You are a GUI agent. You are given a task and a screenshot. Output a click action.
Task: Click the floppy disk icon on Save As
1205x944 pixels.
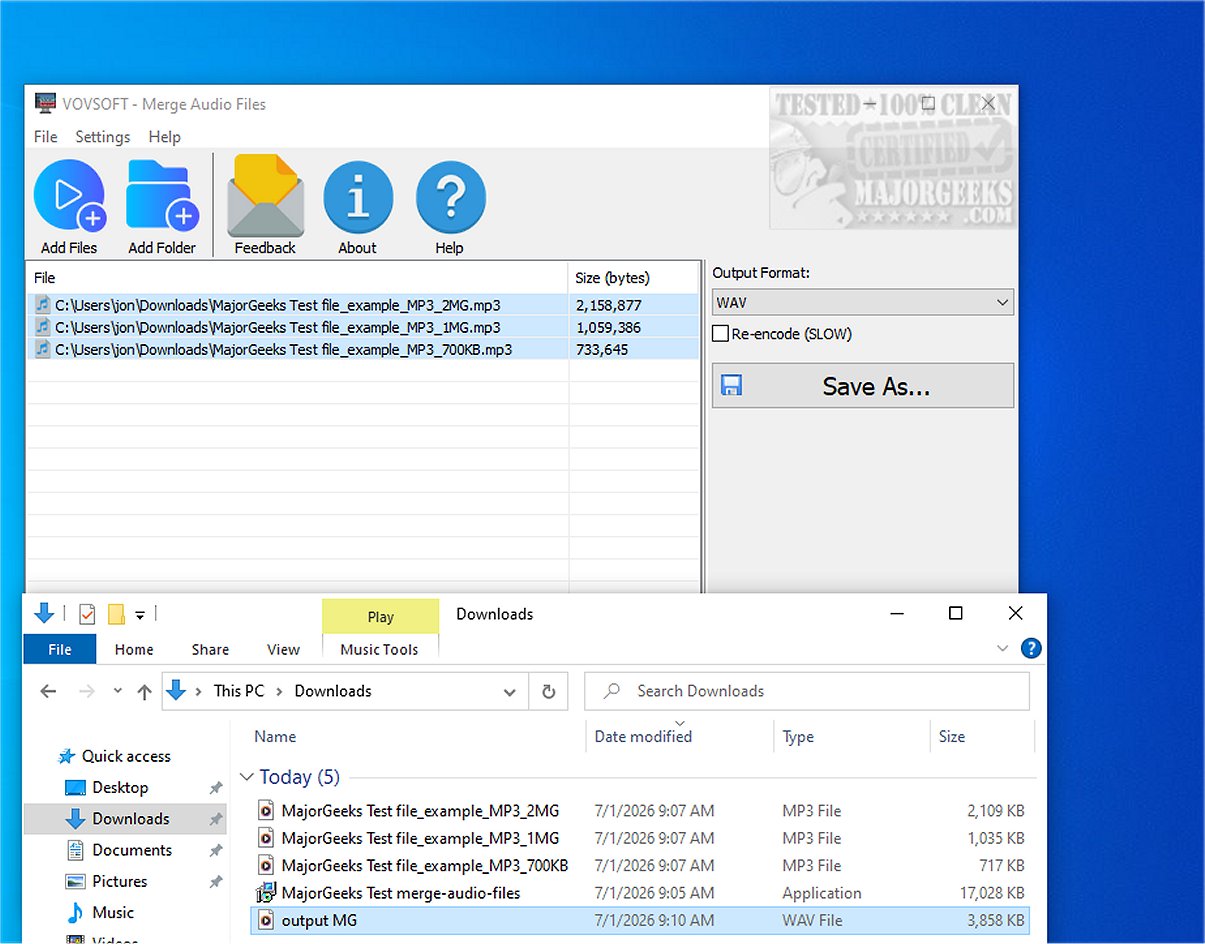point(731,385)
